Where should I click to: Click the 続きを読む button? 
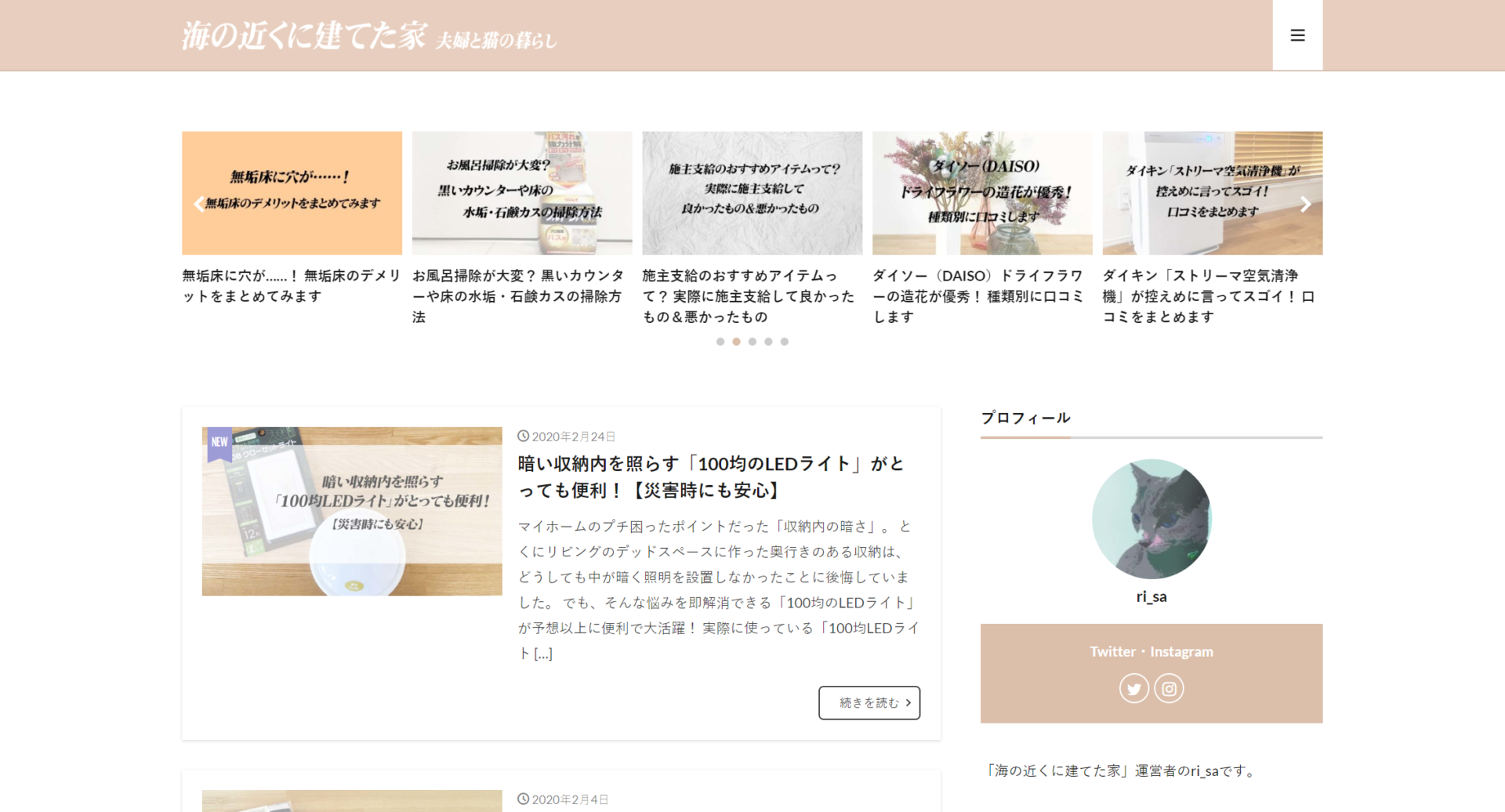point(869,703)
